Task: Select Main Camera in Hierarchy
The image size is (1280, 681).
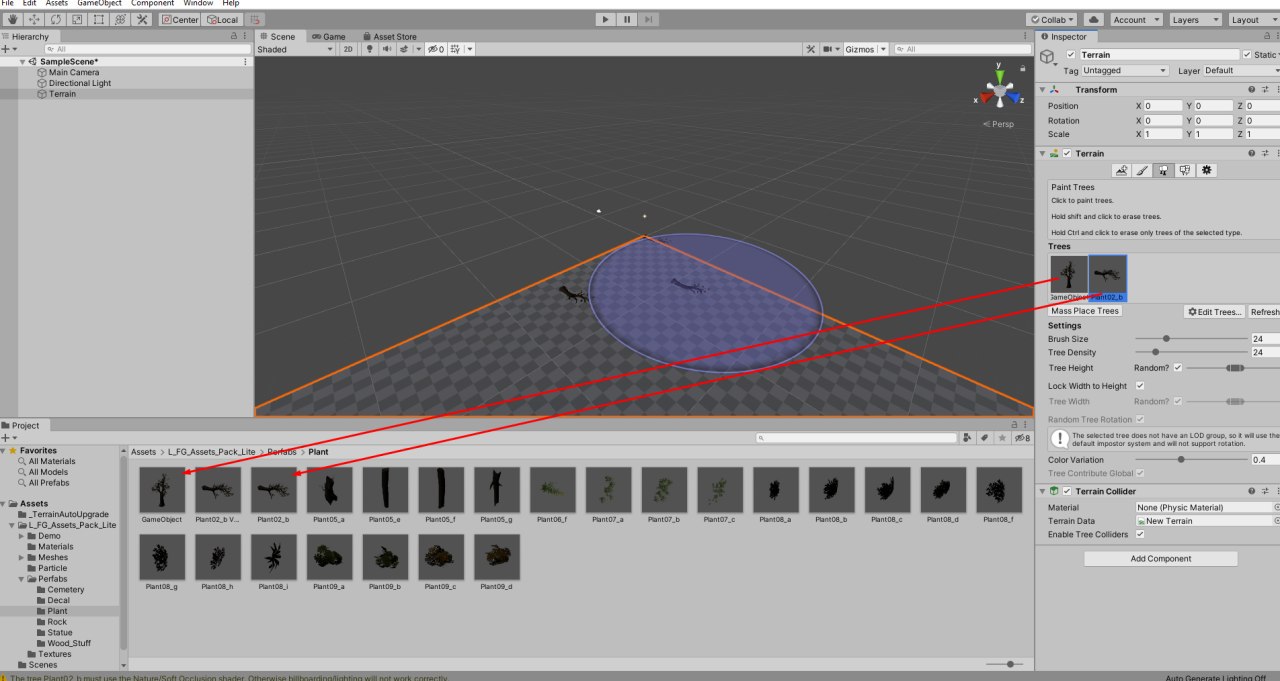Action: (73, 72)
